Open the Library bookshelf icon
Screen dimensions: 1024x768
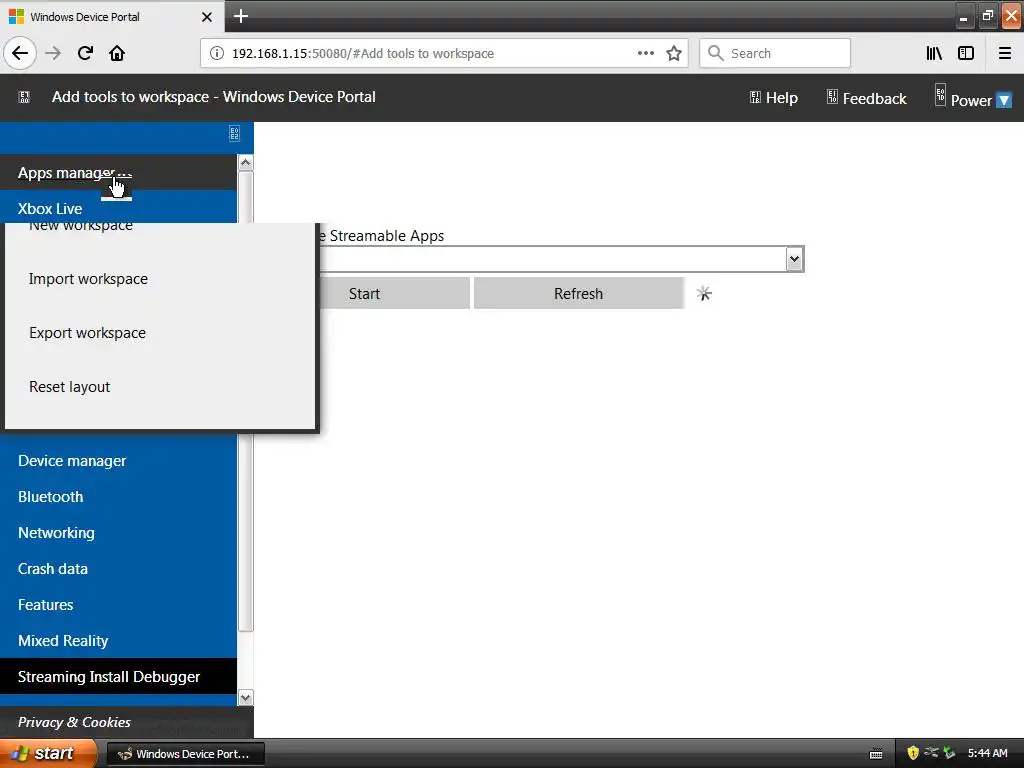tap(934, 54)
